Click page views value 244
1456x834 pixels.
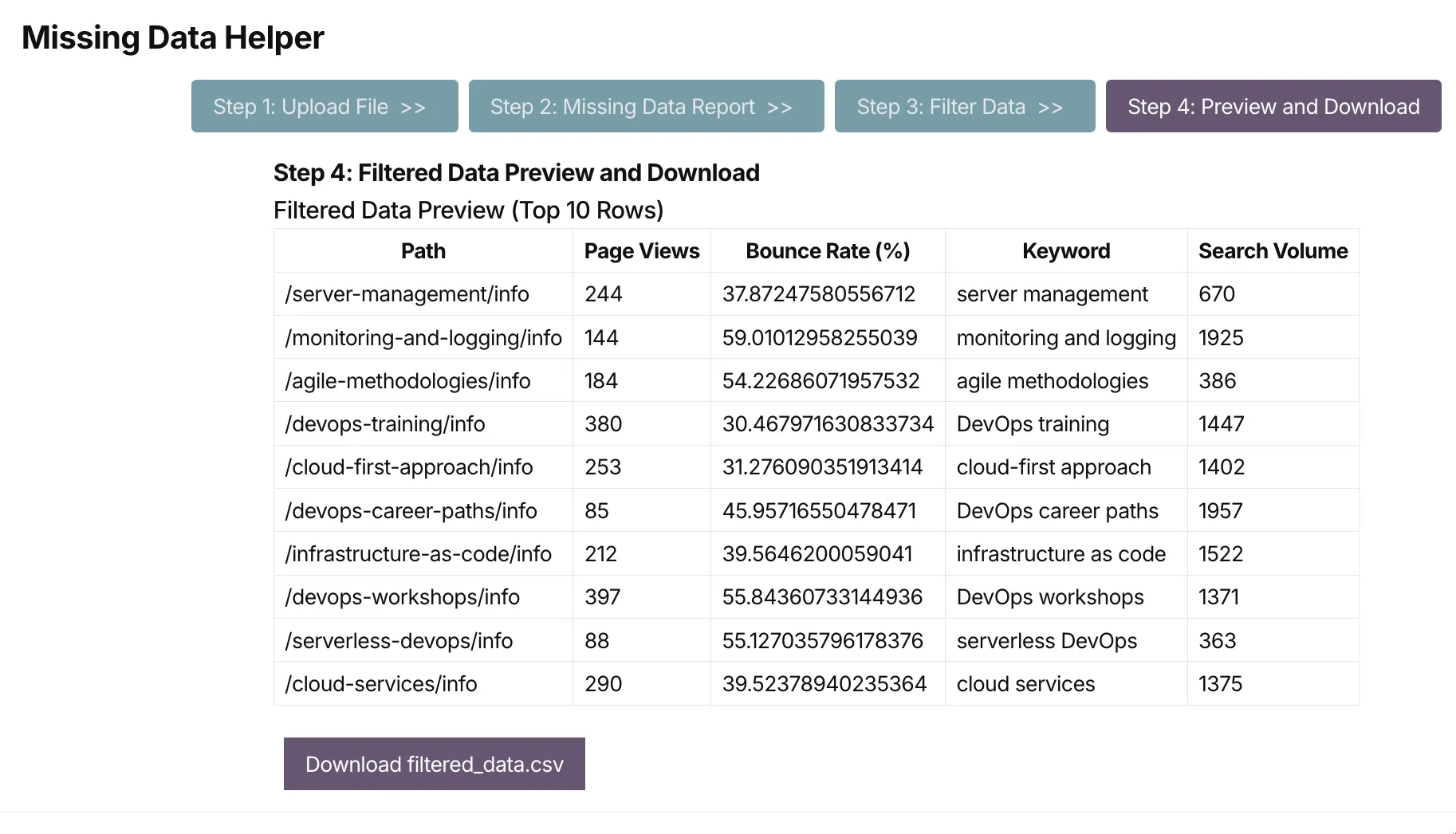642,294
